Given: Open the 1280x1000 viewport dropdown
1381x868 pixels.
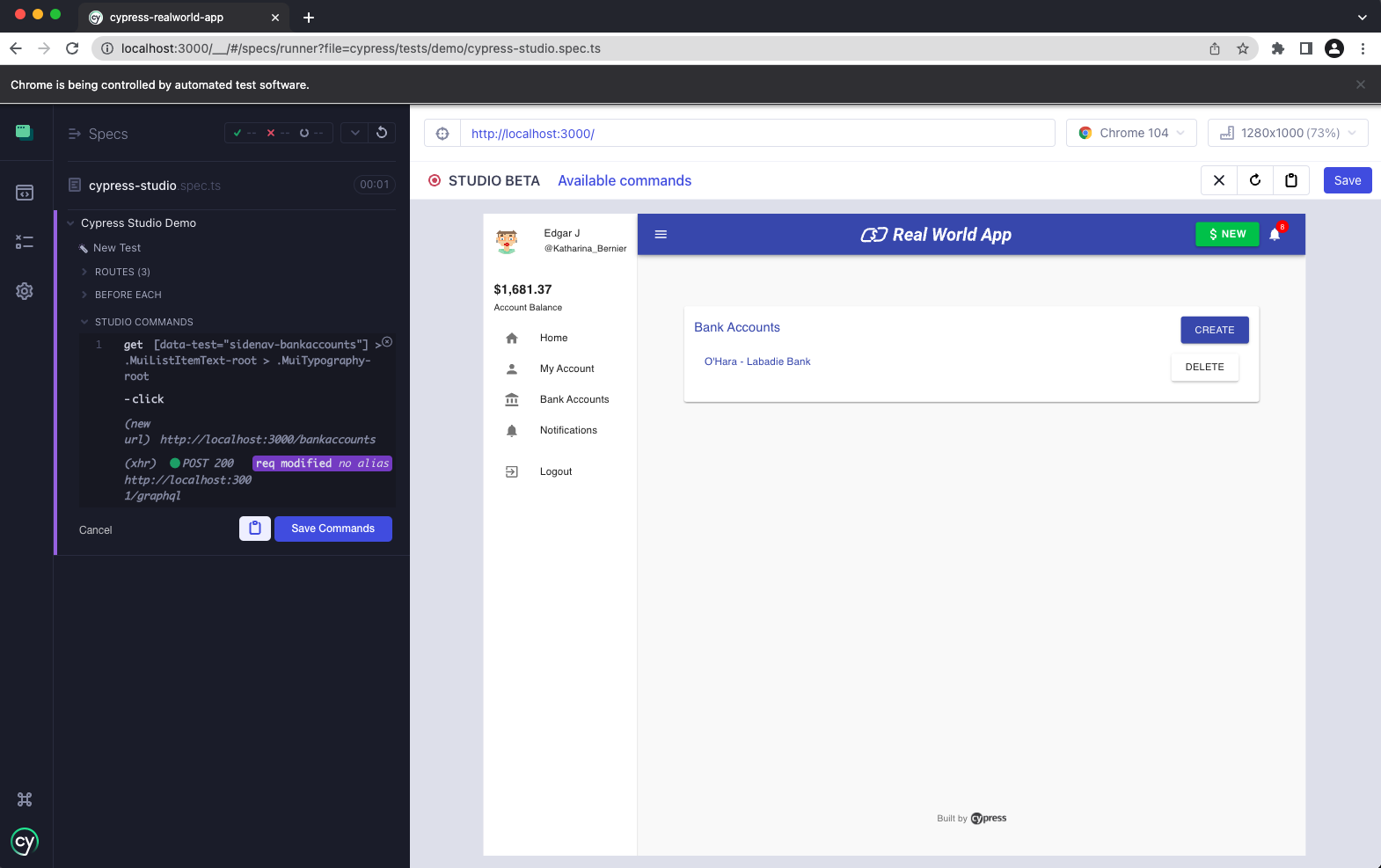Looking at the screenshot, I should [1288, 134].
